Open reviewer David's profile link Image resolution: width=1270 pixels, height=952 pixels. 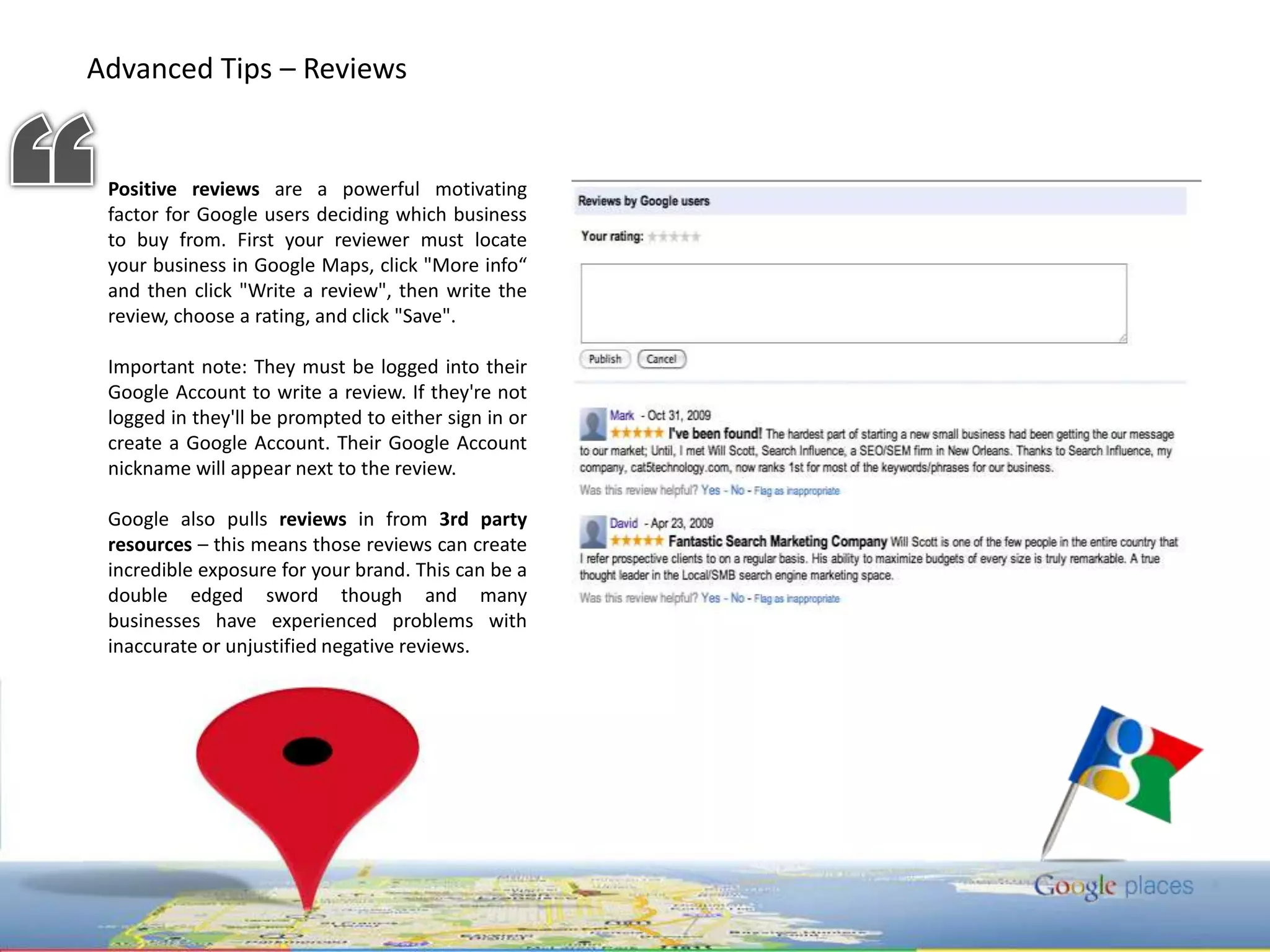pyautogui.click(x=623, y=523)
